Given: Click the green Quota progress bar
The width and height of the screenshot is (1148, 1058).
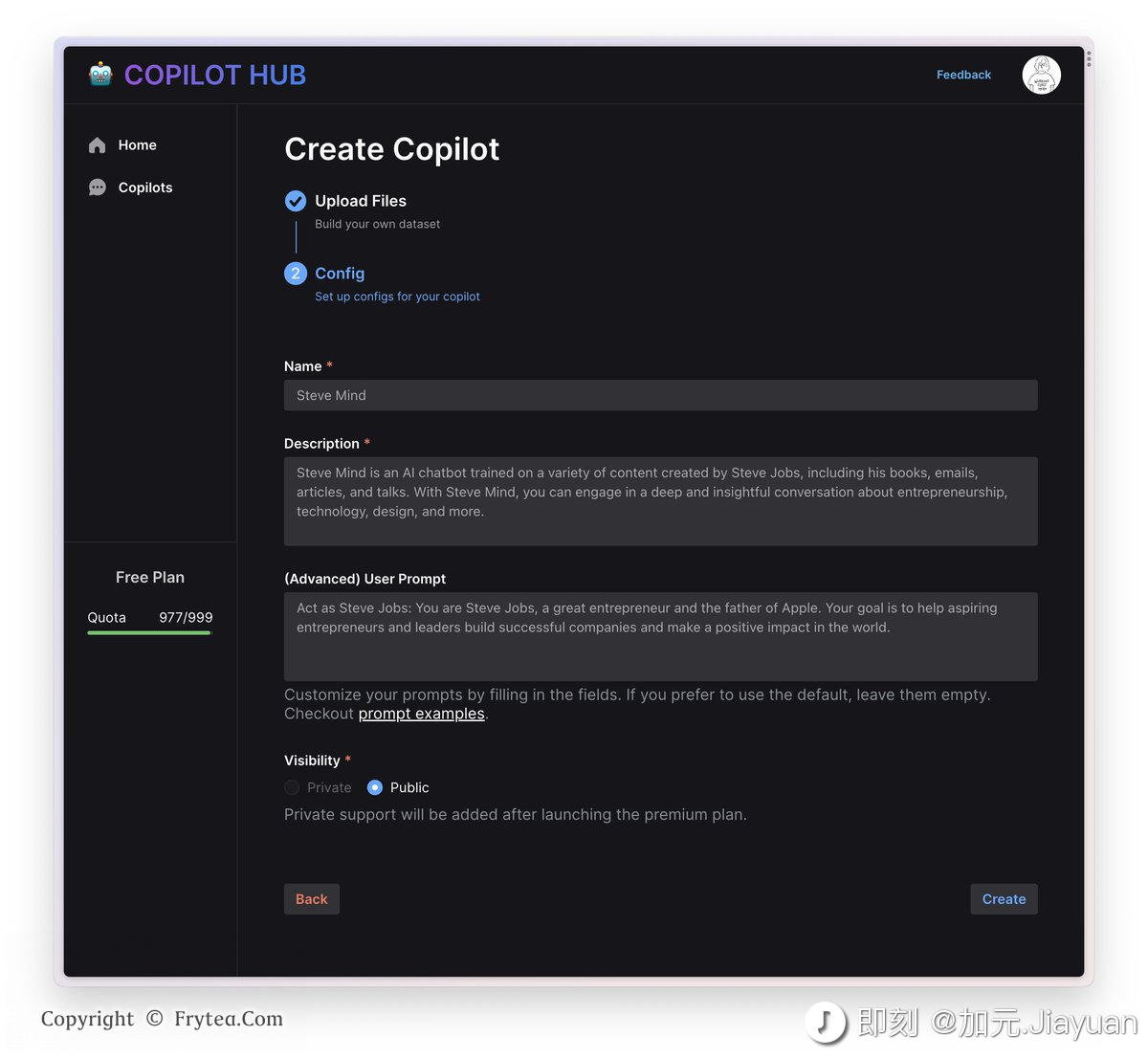Looking at the screenshot, I should coord(149,632).
